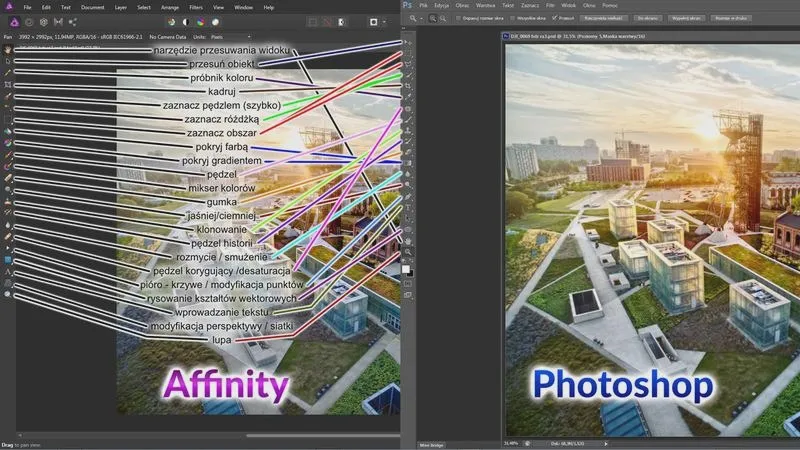Select the Text tool in Affinity toolbar
Viewport: 800px width, 450px height.
[x=8, y=271]
